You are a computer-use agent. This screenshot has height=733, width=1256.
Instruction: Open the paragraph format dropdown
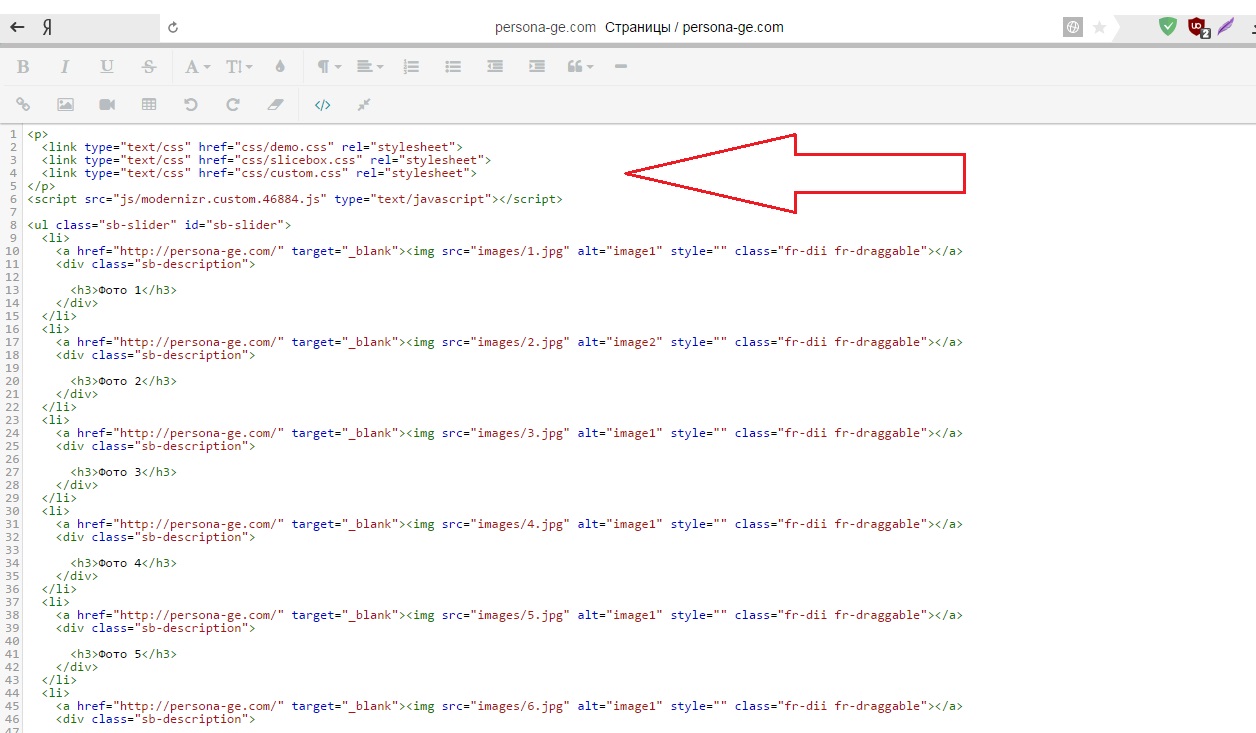(329, 67)
